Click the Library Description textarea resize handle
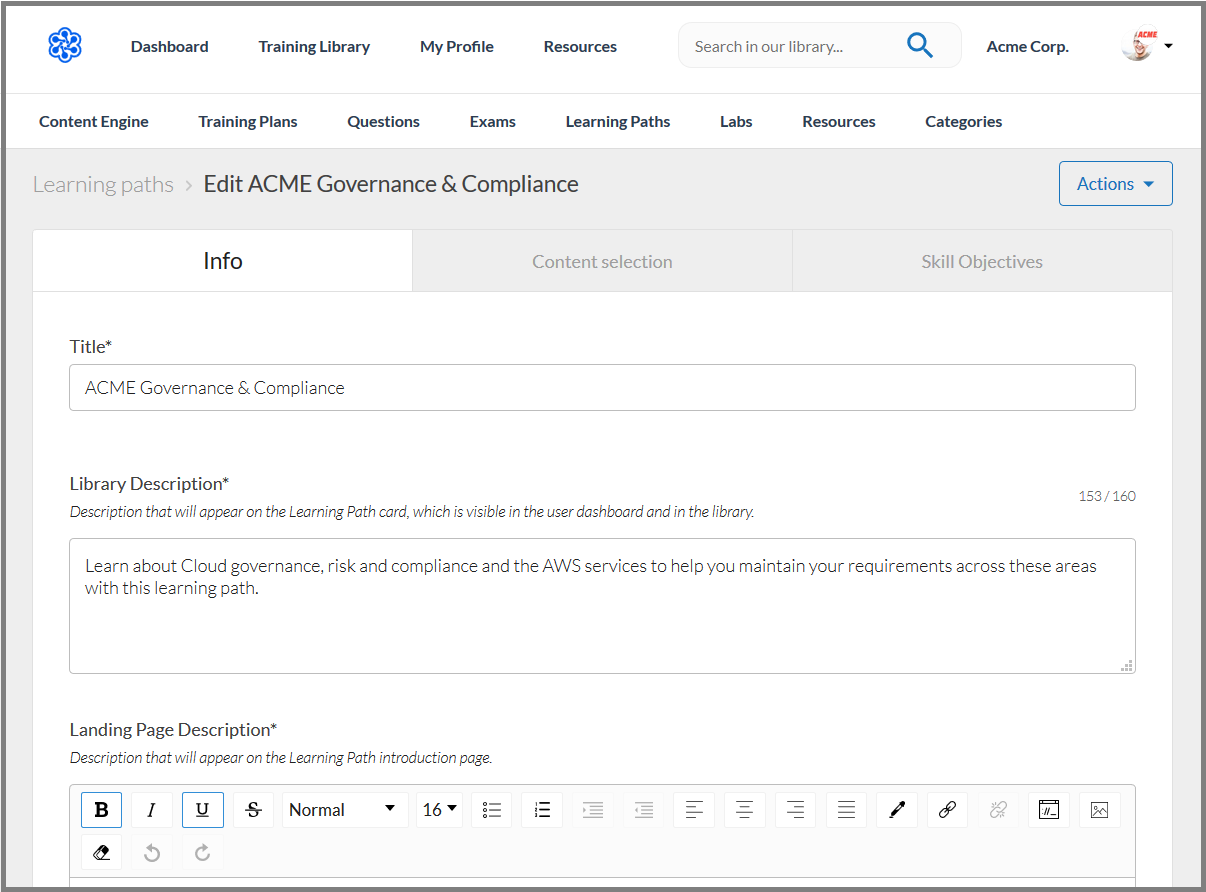Screen dimensions: 1206x892 coord(1127,666)
